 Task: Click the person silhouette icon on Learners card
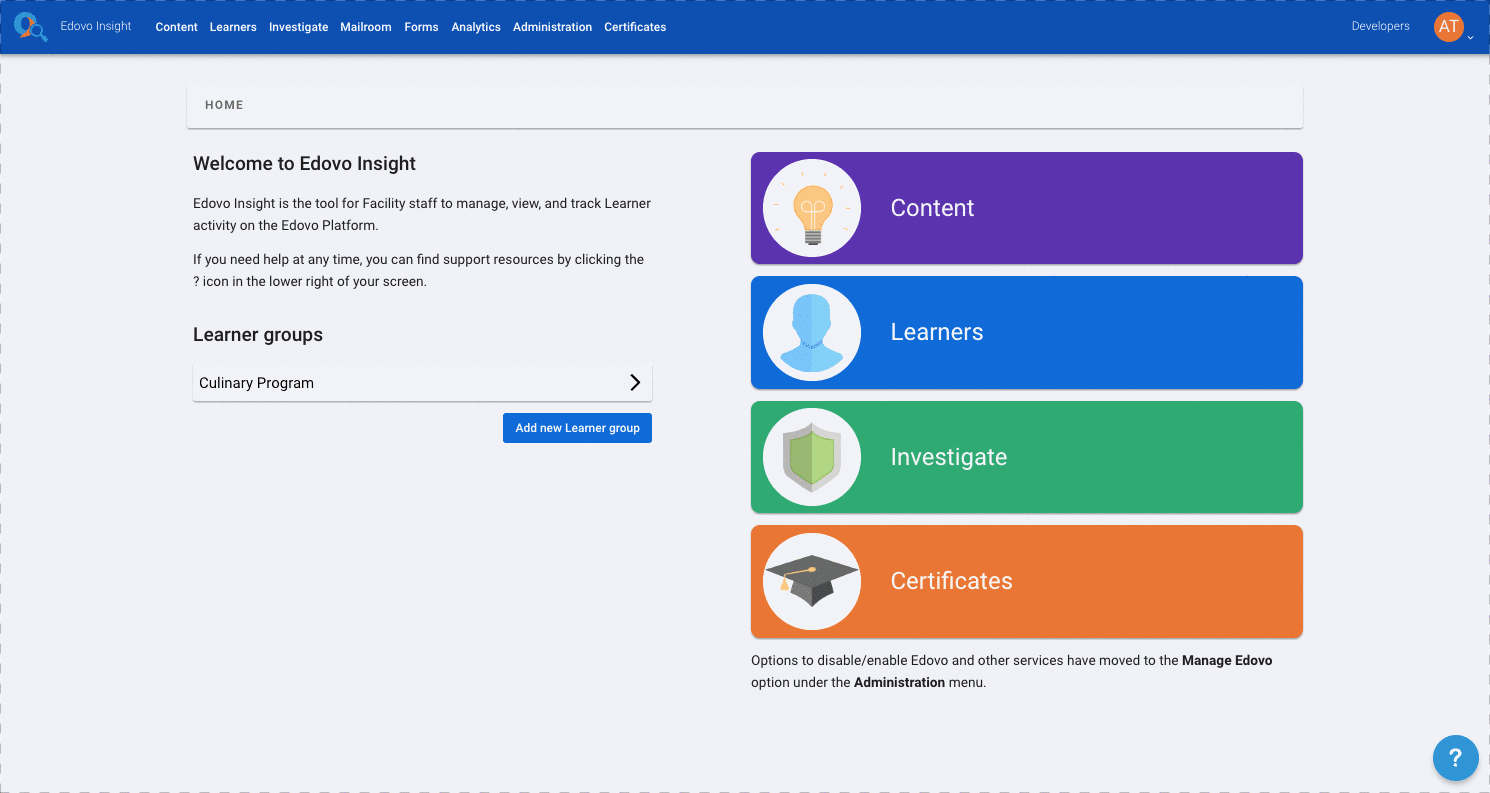[x=812, y=332]
